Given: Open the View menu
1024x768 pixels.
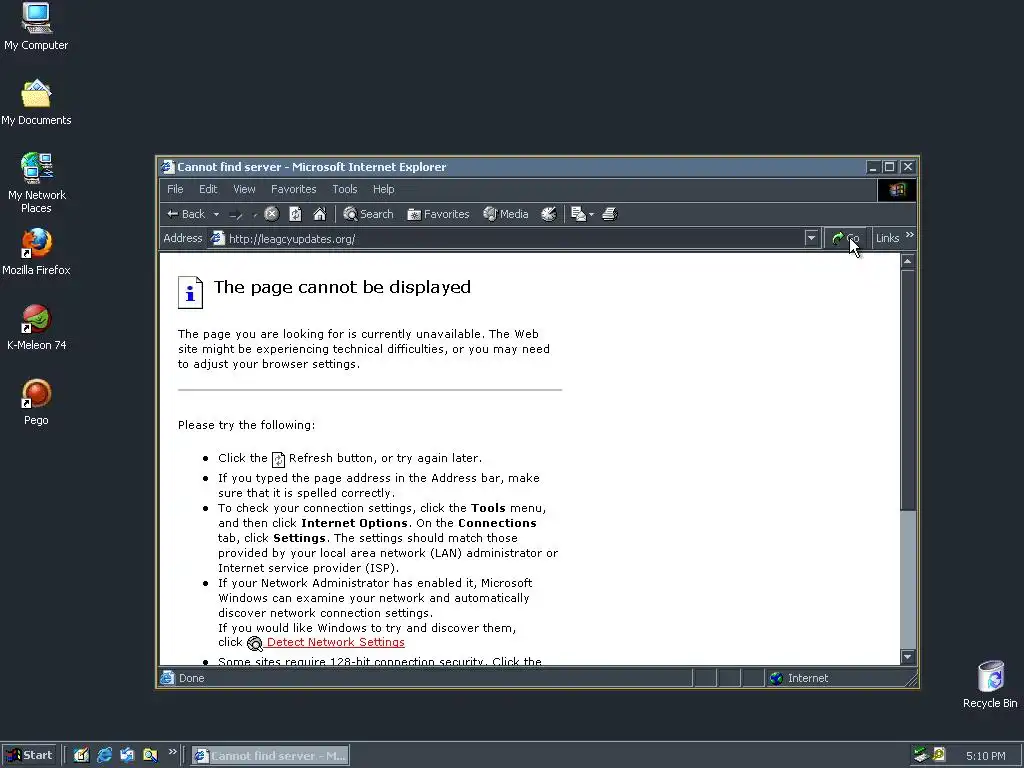Looking at the screenshot, I should tap(244, 189).
